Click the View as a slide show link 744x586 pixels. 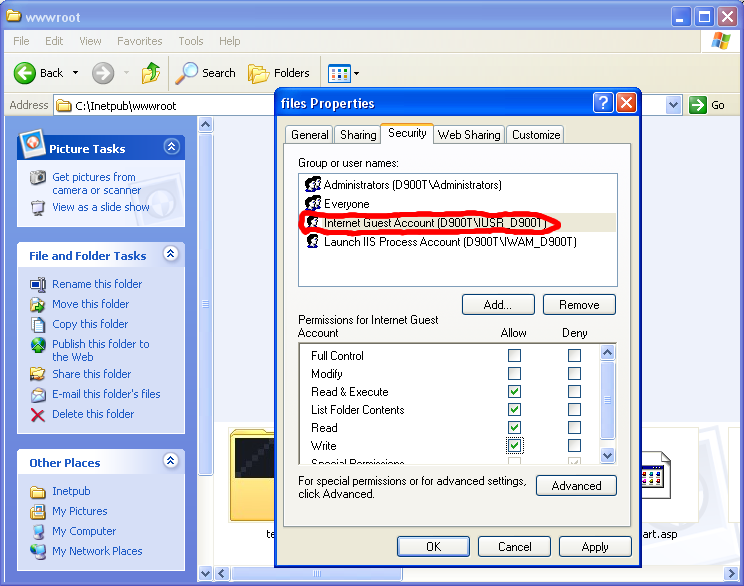point(101,207)
